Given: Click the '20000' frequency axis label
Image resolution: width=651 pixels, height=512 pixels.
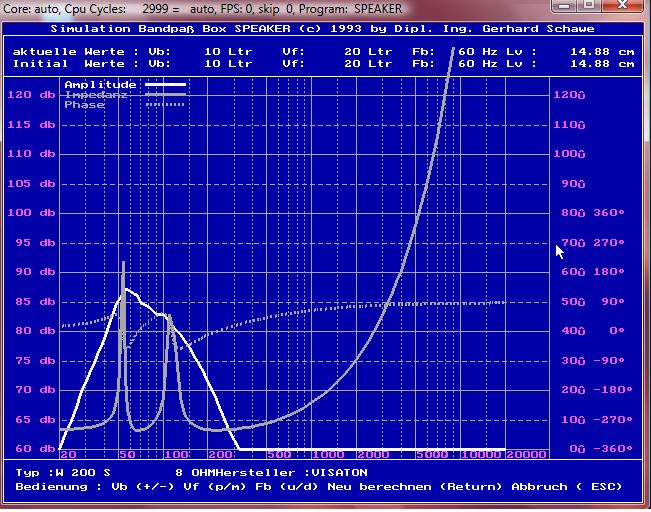Looking at the screenshot, I should coord(526,455).
